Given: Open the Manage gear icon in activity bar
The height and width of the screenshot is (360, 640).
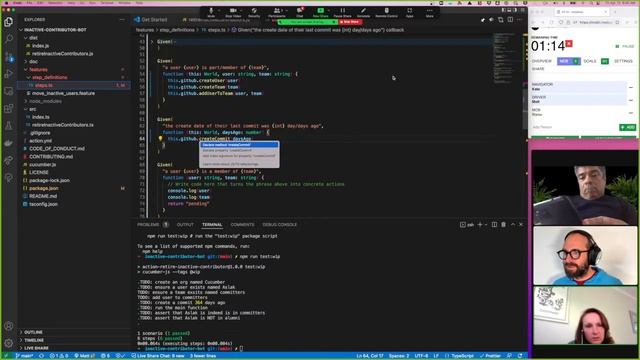Looking at the screenshot, I should pos(9,343).
